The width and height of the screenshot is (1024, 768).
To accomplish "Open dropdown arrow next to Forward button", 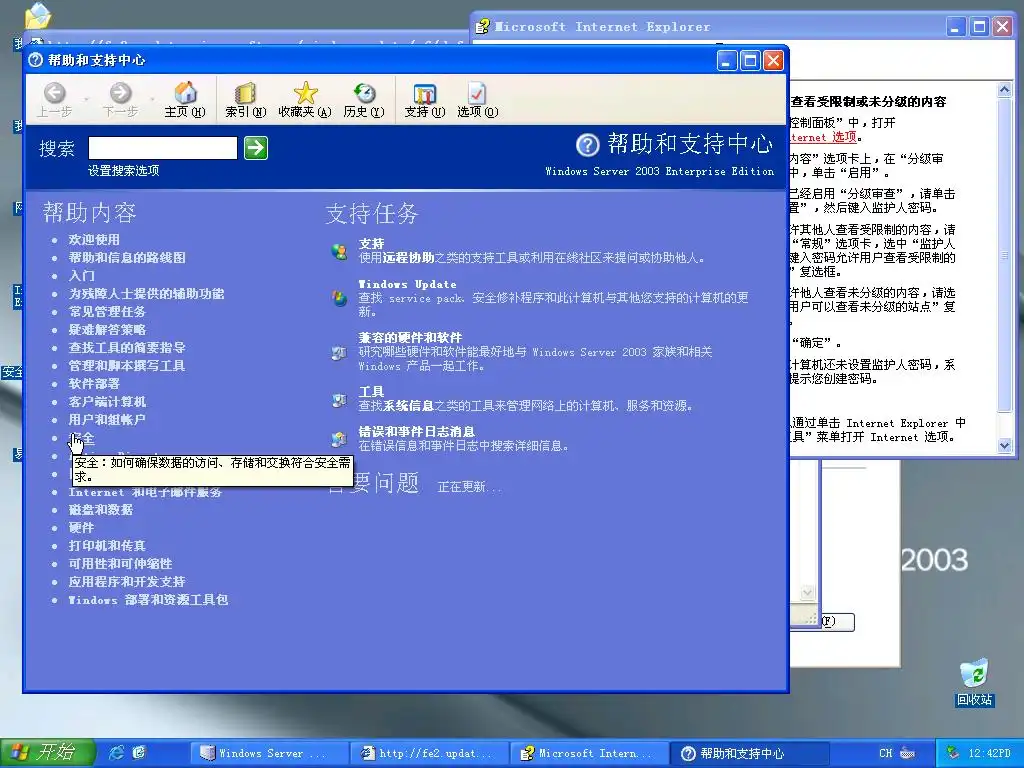I will click(x=152, y=99).
